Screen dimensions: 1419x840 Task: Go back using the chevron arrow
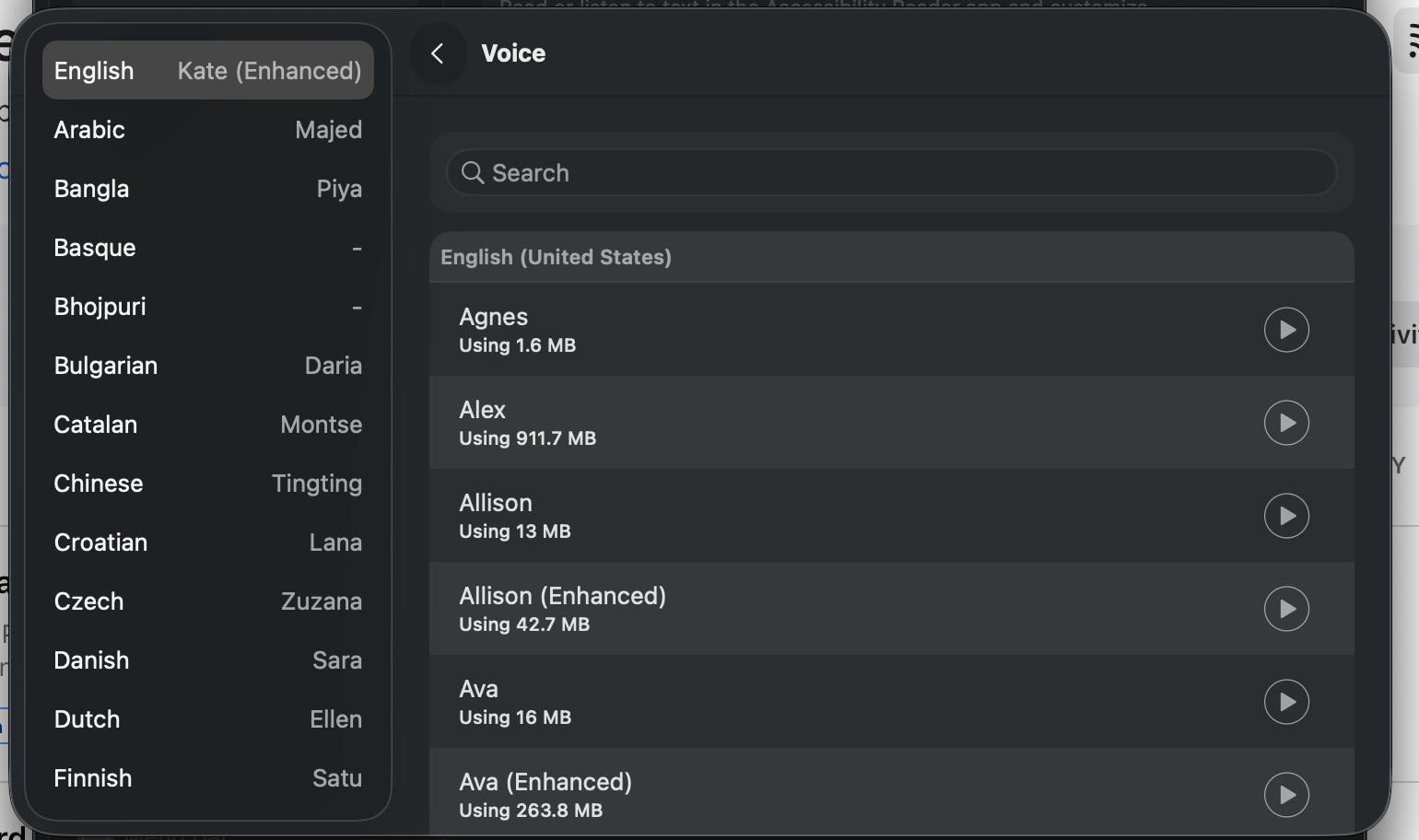[x=438, y=53]
